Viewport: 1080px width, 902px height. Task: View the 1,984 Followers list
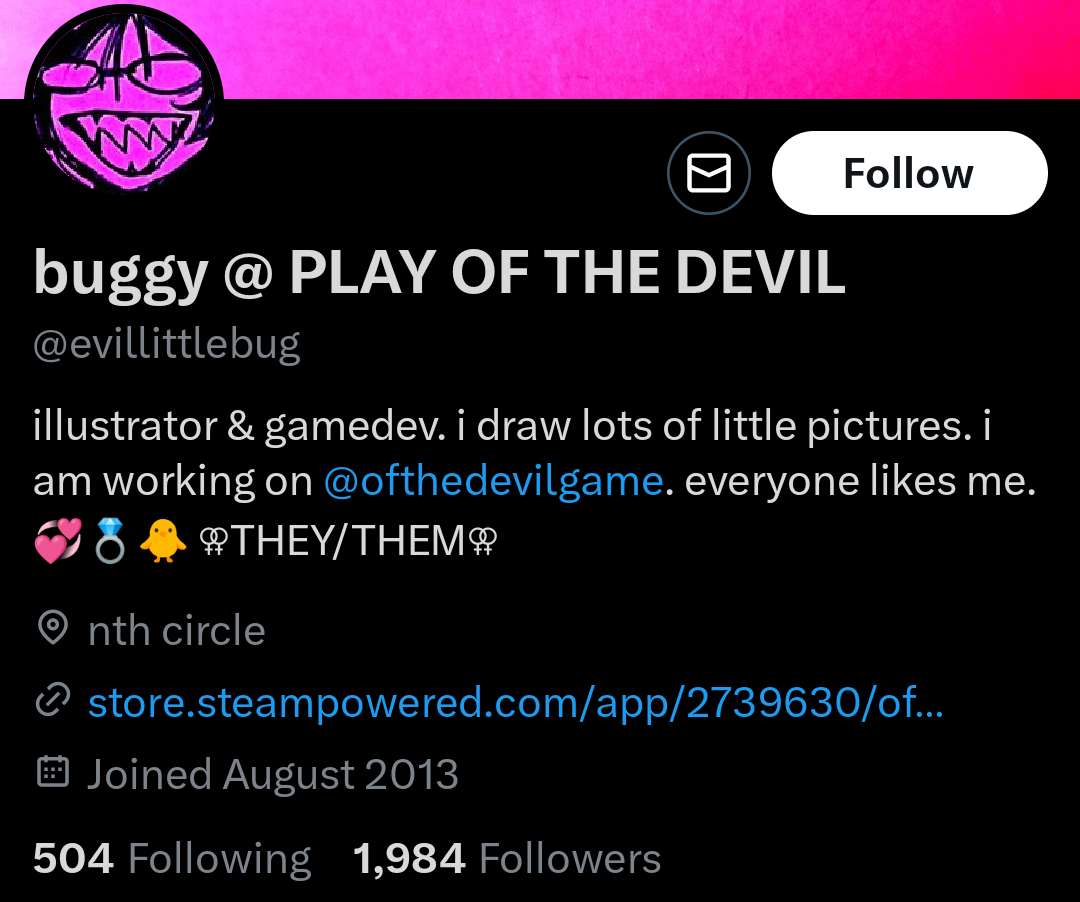tap(507, 859)
